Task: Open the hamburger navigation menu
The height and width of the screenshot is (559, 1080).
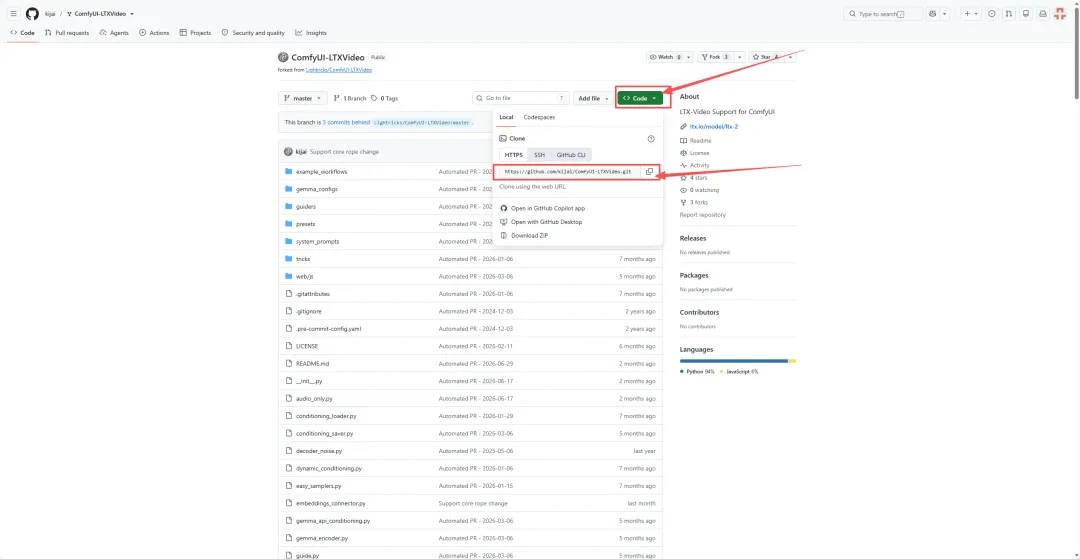Action: 14,14
